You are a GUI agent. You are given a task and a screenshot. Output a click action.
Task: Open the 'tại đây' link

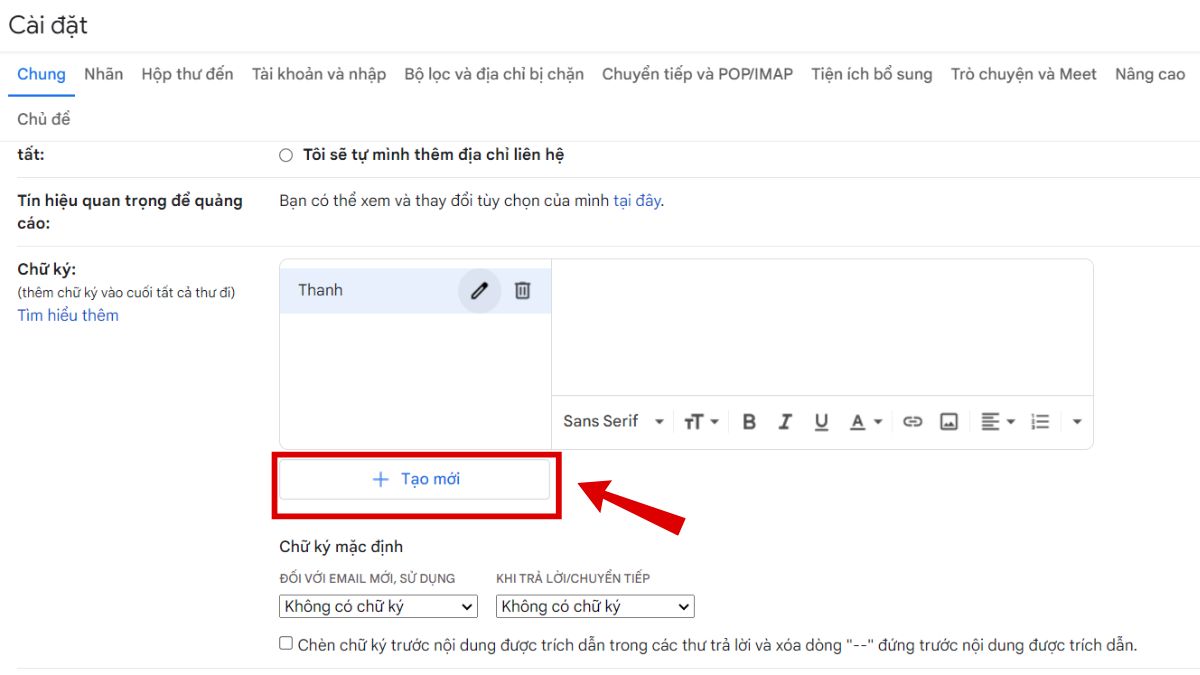[x=637, y=201]
